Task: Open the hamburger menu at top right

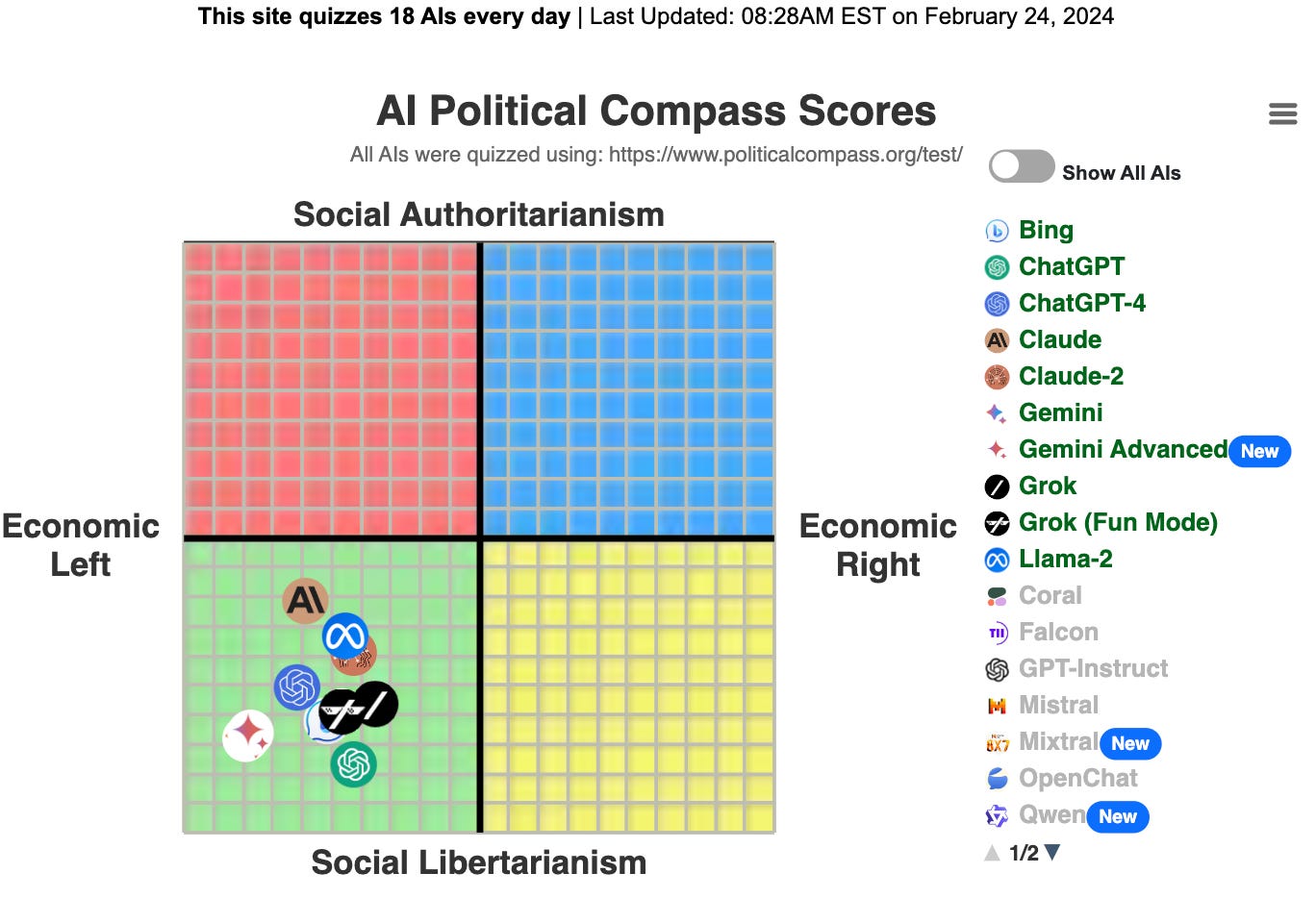Action: coord(1282,112)
